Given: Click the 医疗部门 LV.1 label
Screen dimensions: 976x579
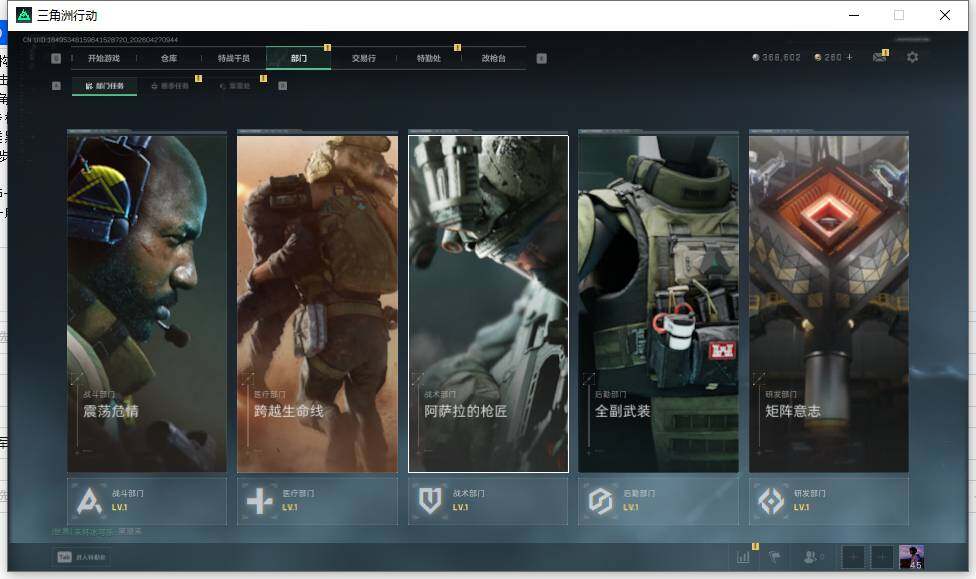Looking at the screenshot, I should pyautogui.click(x=290, y=507).
